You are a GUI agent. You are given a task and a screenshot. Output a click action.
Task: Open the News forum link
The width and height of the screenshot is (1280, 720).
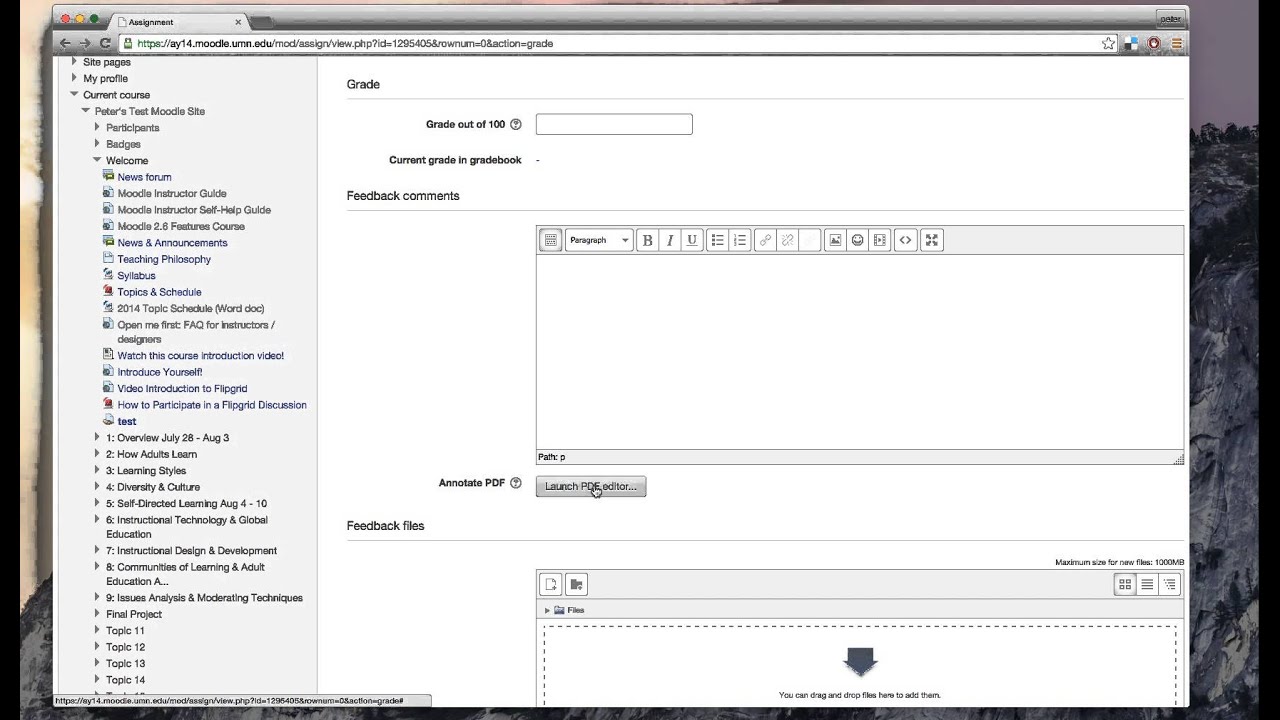pos(144,177)
